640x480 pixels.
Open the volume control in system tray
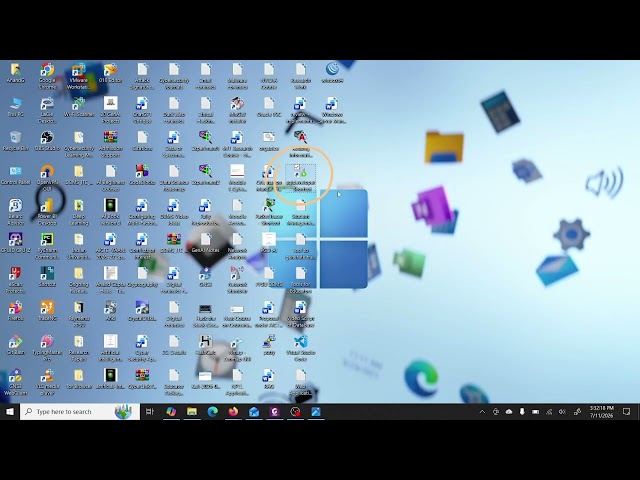tap(562, 412)
